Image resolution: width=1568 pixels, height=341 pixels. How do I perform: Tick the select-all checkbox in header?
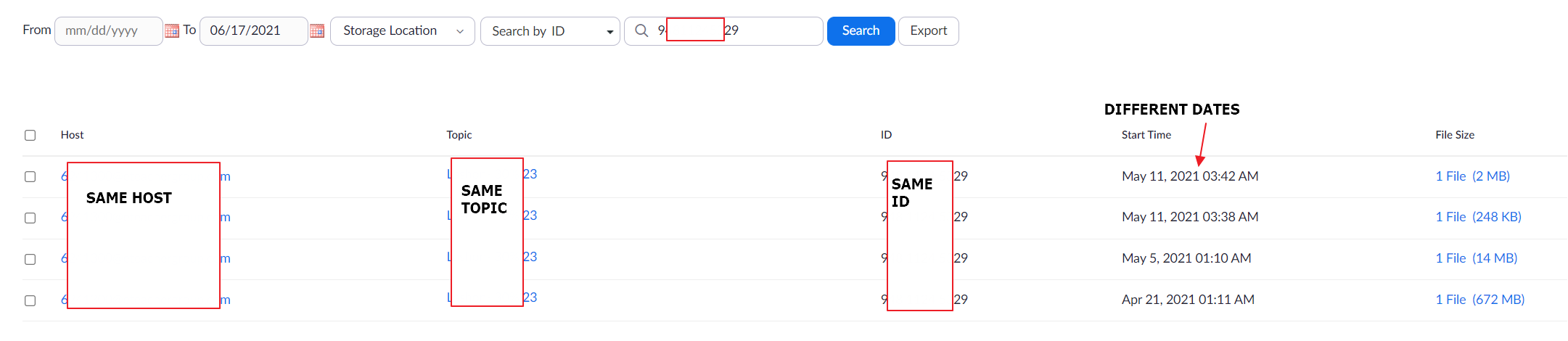tap(30, 135)
